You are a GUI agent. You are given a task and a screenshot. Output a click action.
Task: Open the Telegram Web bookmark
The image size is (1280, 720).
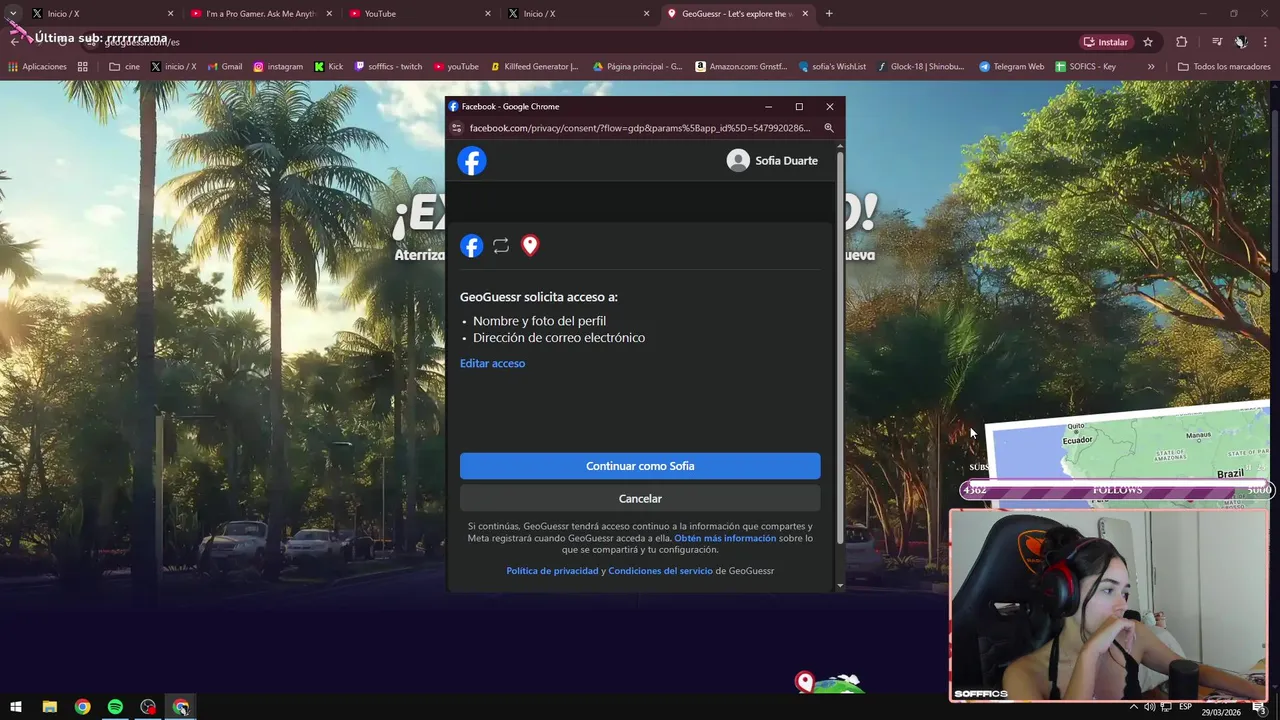(1011, 67)
